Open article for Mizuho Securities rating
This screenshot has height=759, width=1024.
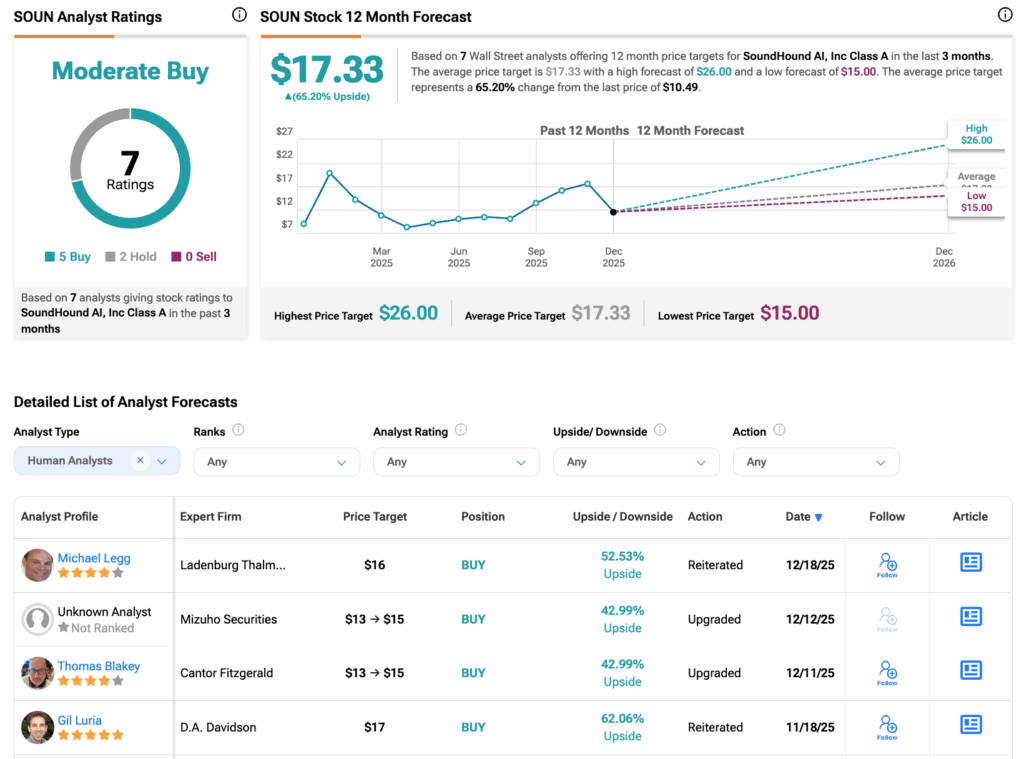pos(970,617)
